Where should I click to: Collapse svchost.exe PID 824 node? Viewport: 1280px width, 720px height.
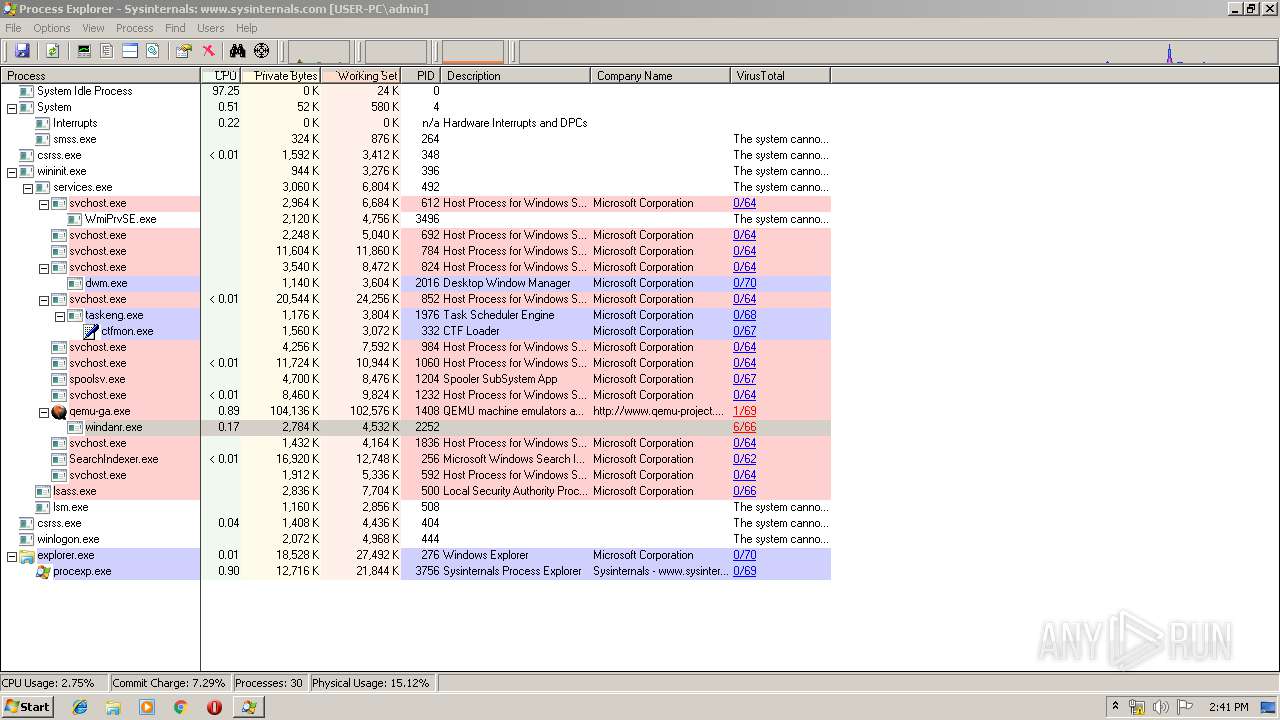coord(44,267)
